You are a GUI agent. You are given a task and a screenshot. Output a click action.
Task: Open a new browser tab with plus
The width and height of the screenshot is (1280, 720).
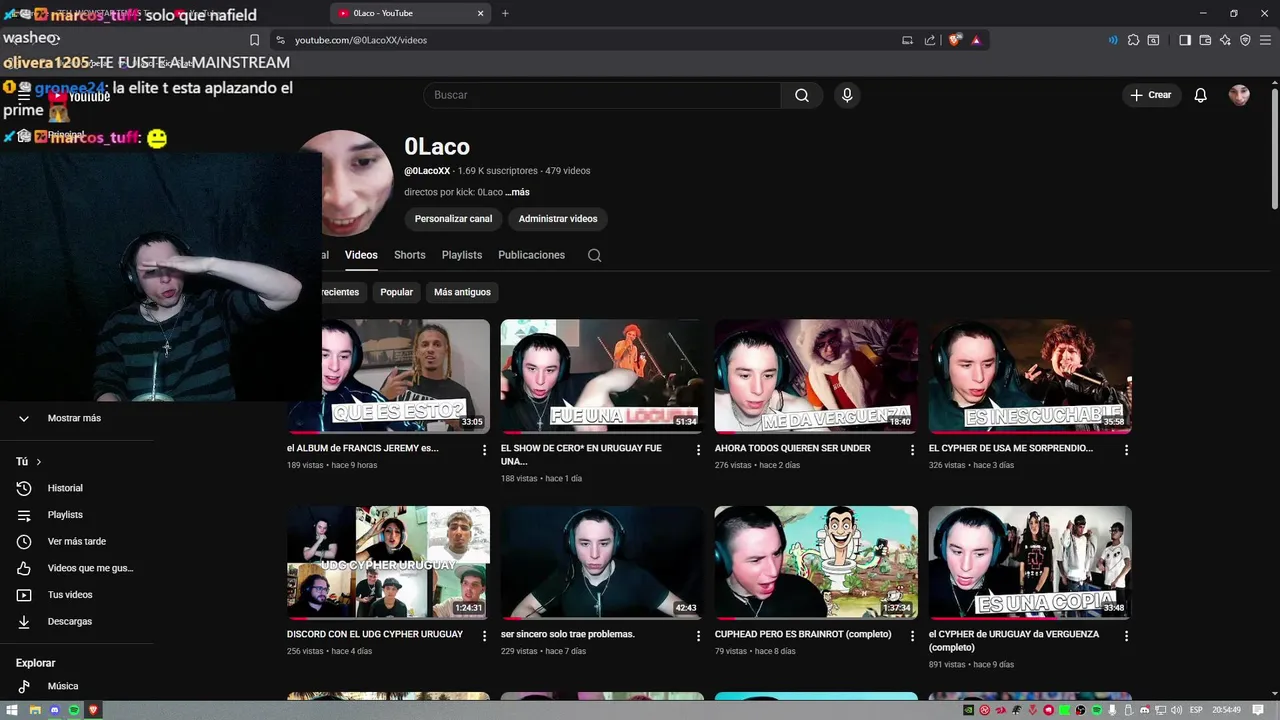pos(505,13)
